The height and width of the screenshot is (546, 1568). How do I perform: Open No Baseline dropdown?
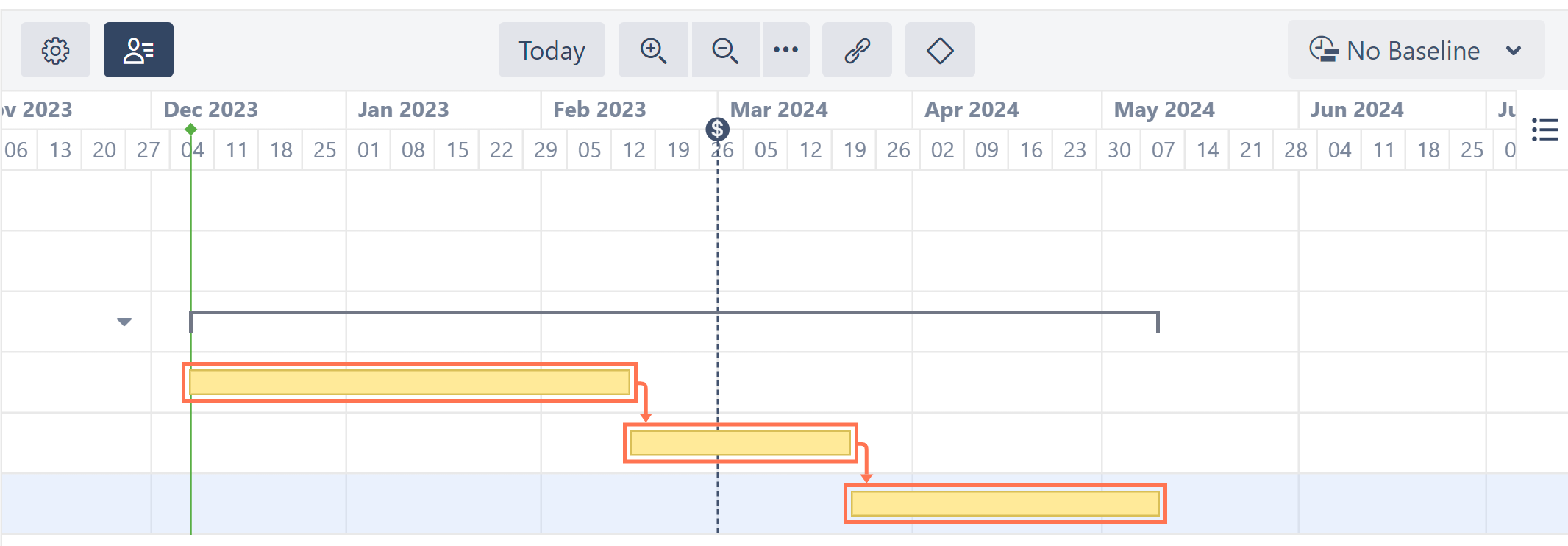(1416, 50)
